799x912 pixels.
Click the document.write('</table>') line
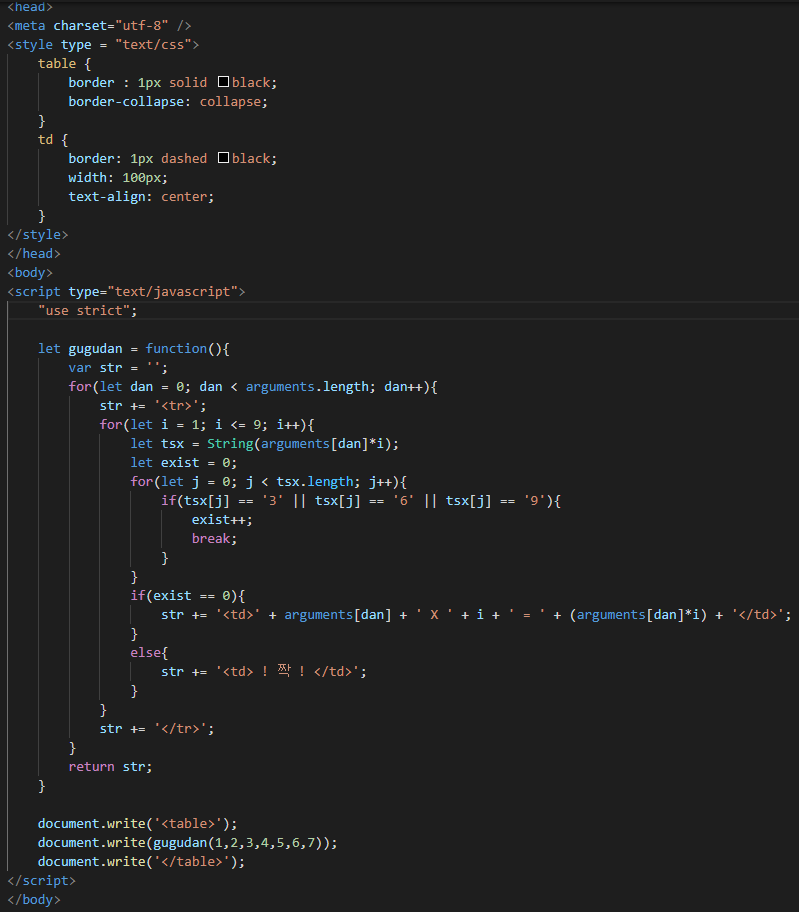141,861
